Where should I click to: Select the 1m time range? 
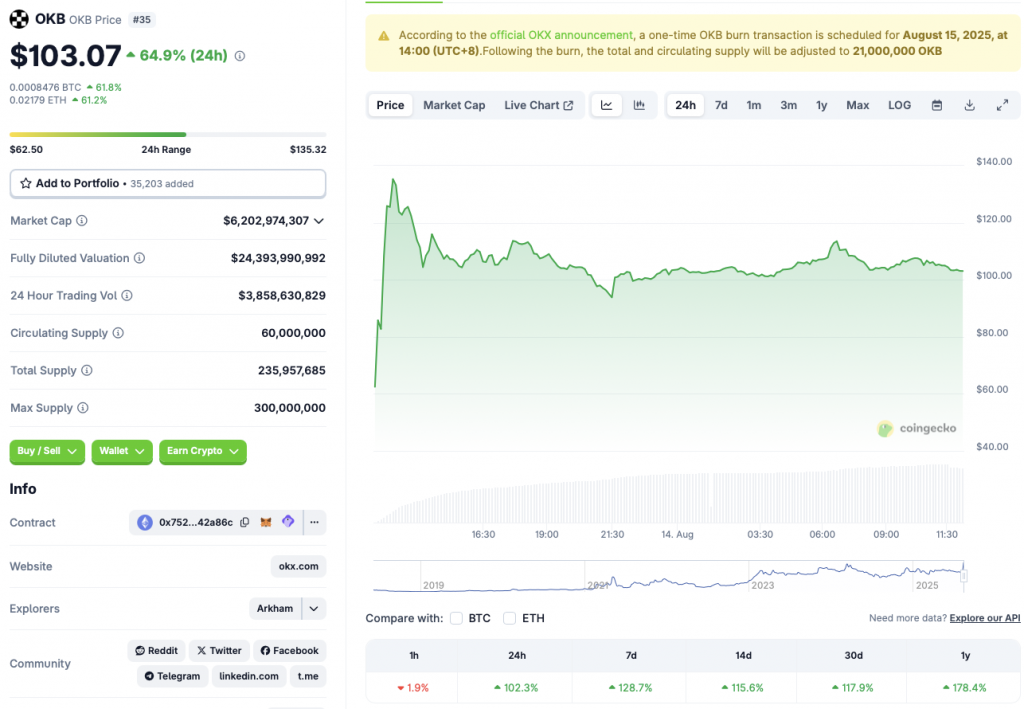tap(754, 105)
